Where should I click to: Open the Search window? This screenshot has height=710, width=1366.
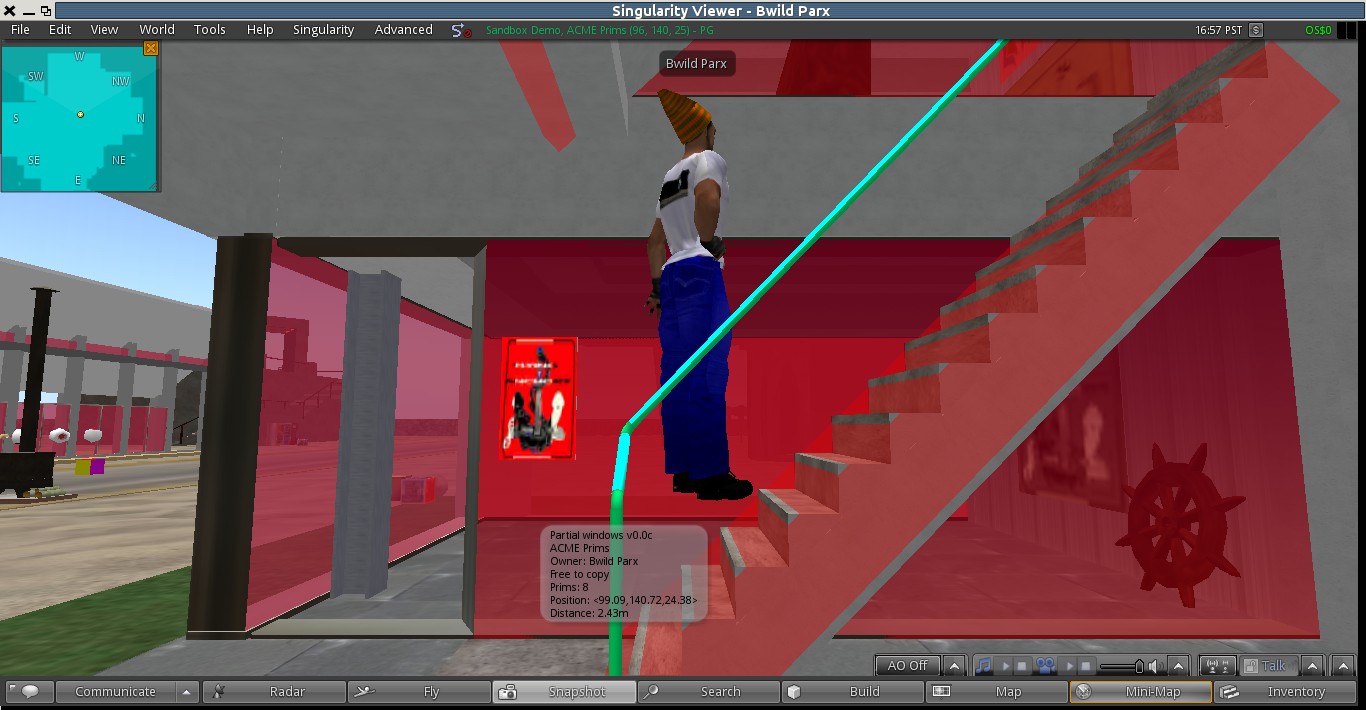click(708, 691)
